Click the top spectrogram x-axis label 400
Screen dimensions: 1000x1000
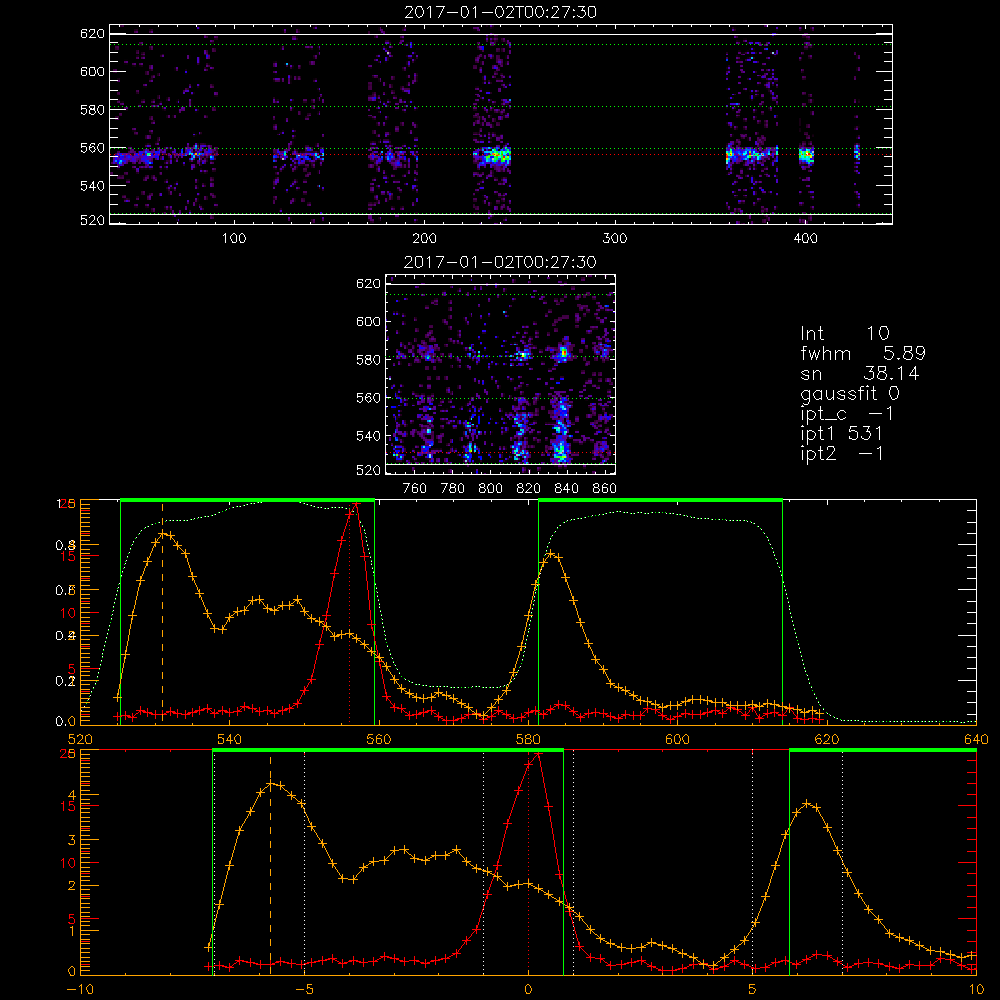tap(805, 239)
